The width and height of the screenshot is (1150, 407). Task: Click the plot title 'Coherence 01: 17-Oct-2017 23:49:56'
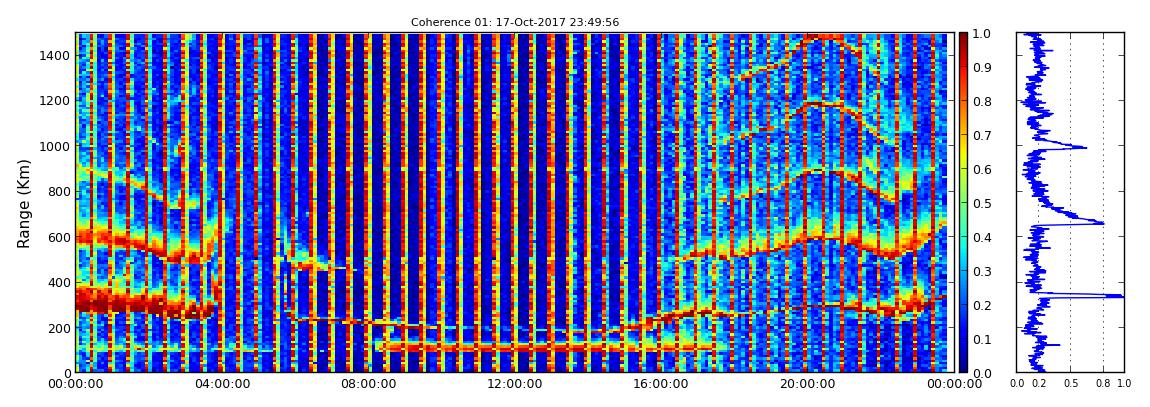[515, 22]
